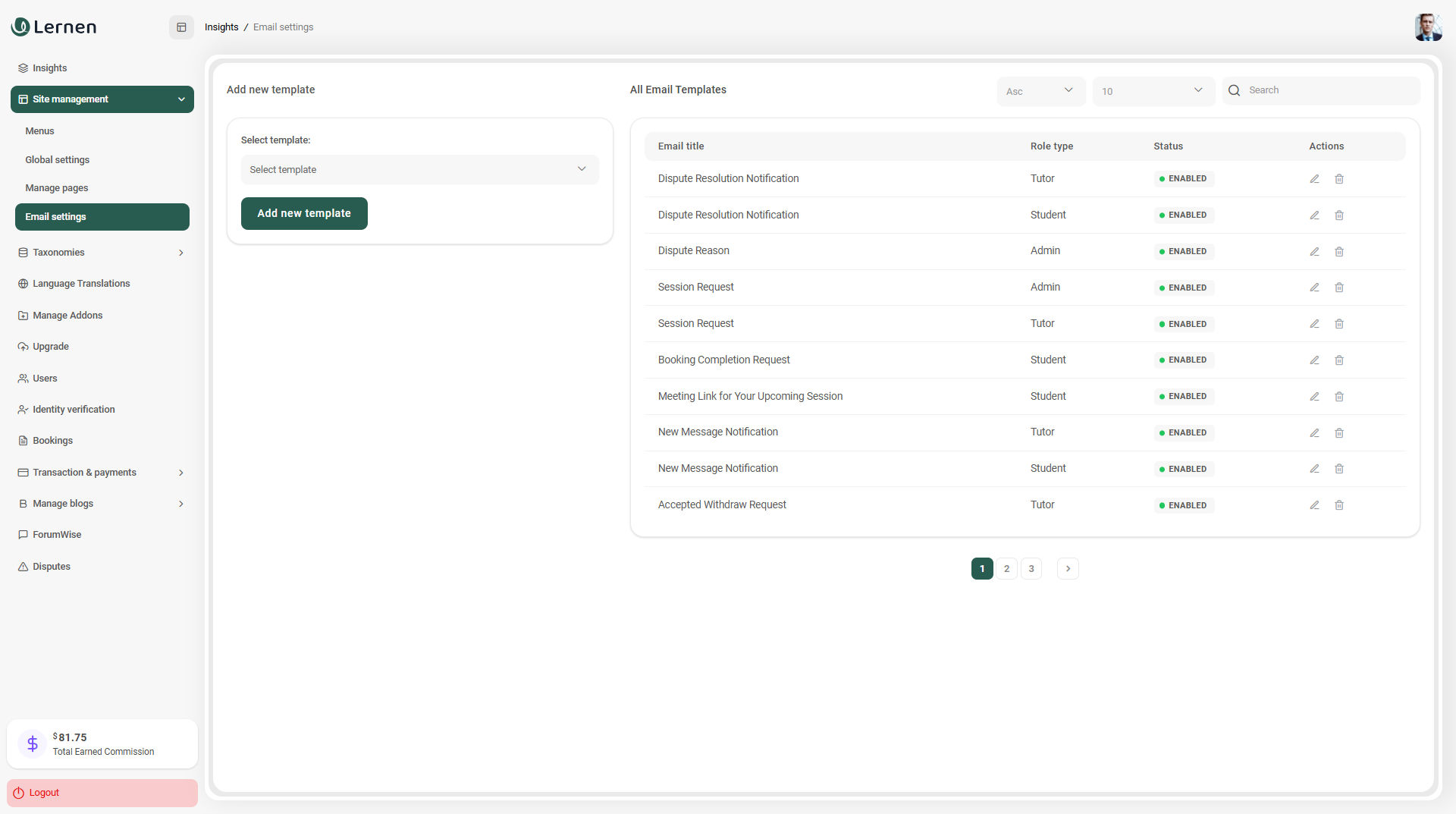Open the 10 per-page dropdown
Screen dimensions: 1456x814
[x=1153, y=91]
